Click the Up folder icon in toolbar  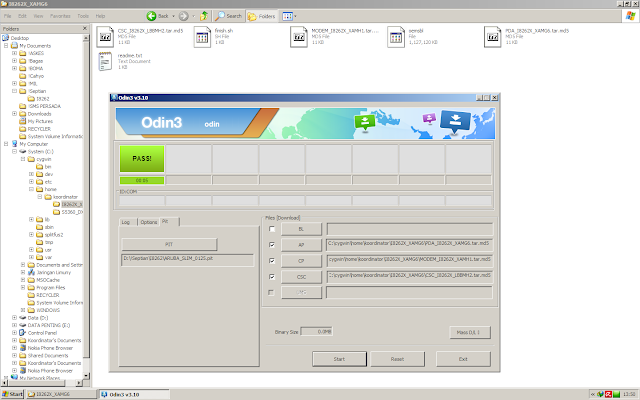tap(204, 16)
